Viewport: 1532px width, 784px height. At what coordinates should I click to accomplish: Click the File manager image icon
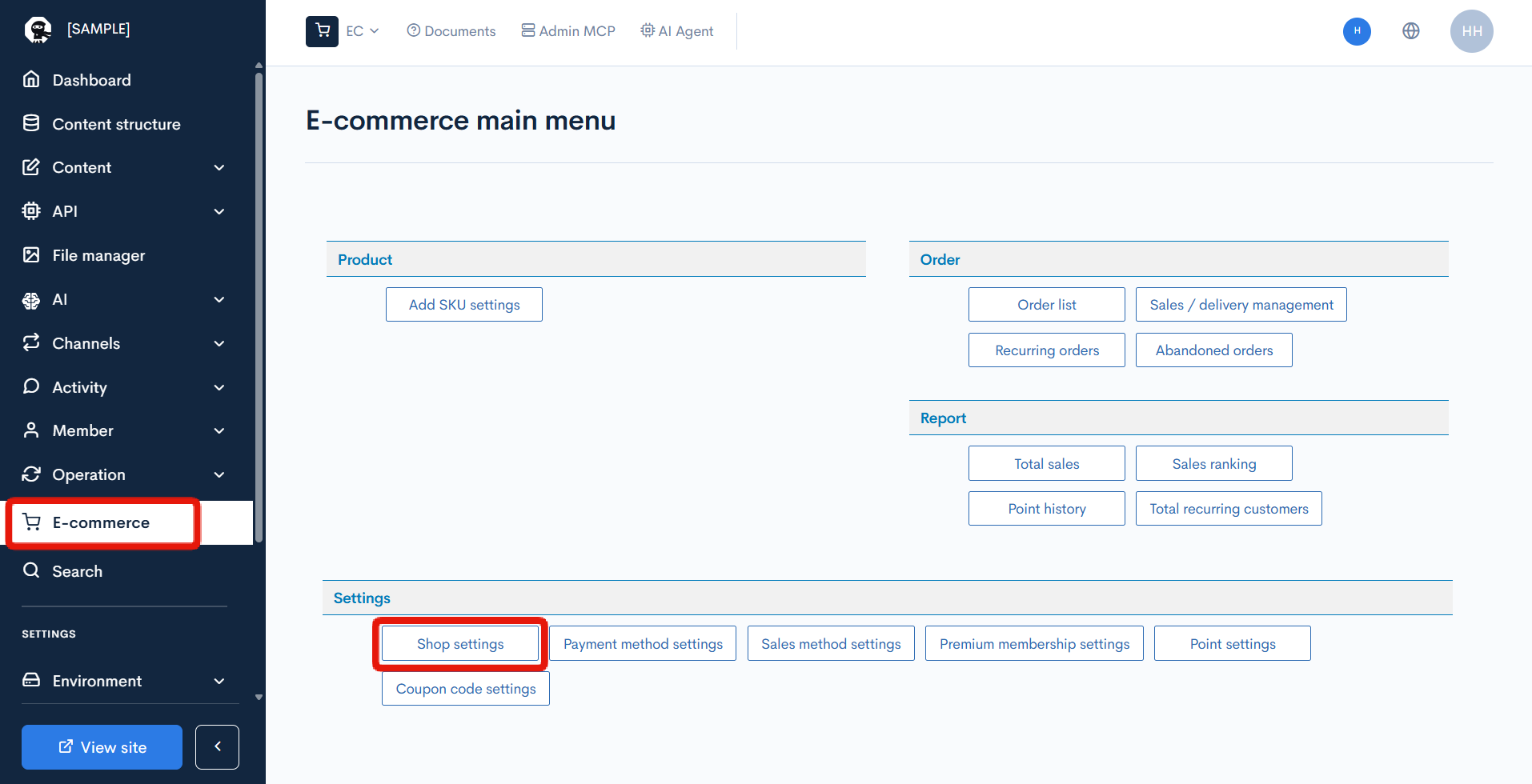pyautogui.click(x=31, y=254)
